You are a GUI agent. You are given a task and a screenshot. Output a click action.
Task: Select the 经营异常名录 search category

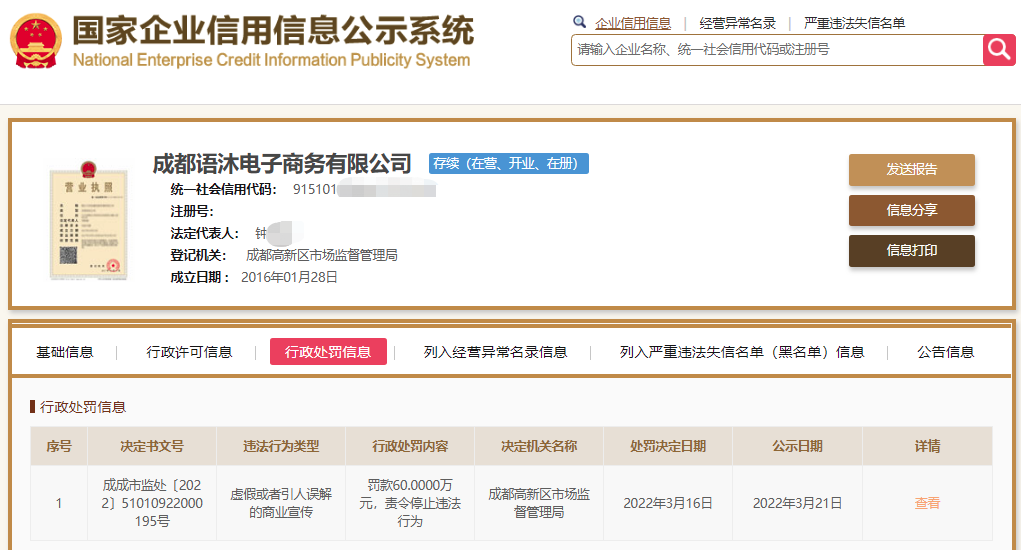737,23
